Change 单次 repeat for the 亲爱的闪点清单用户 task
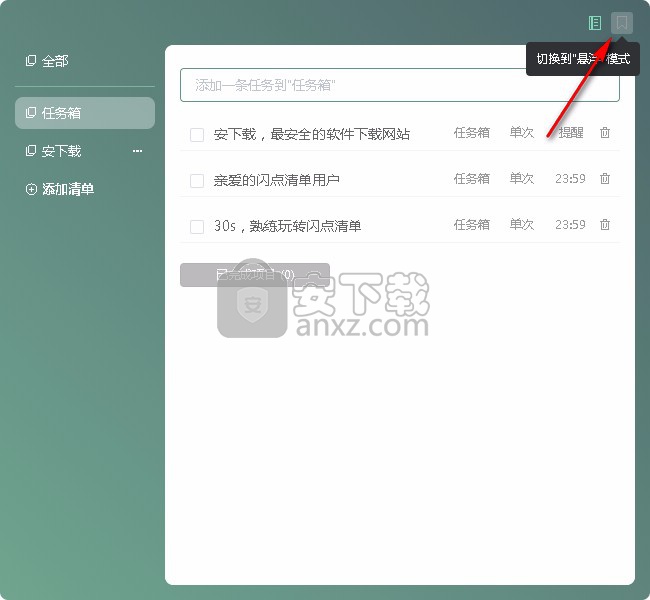The height and width of the screenshot is (600, 650). [x=522, y=179]
